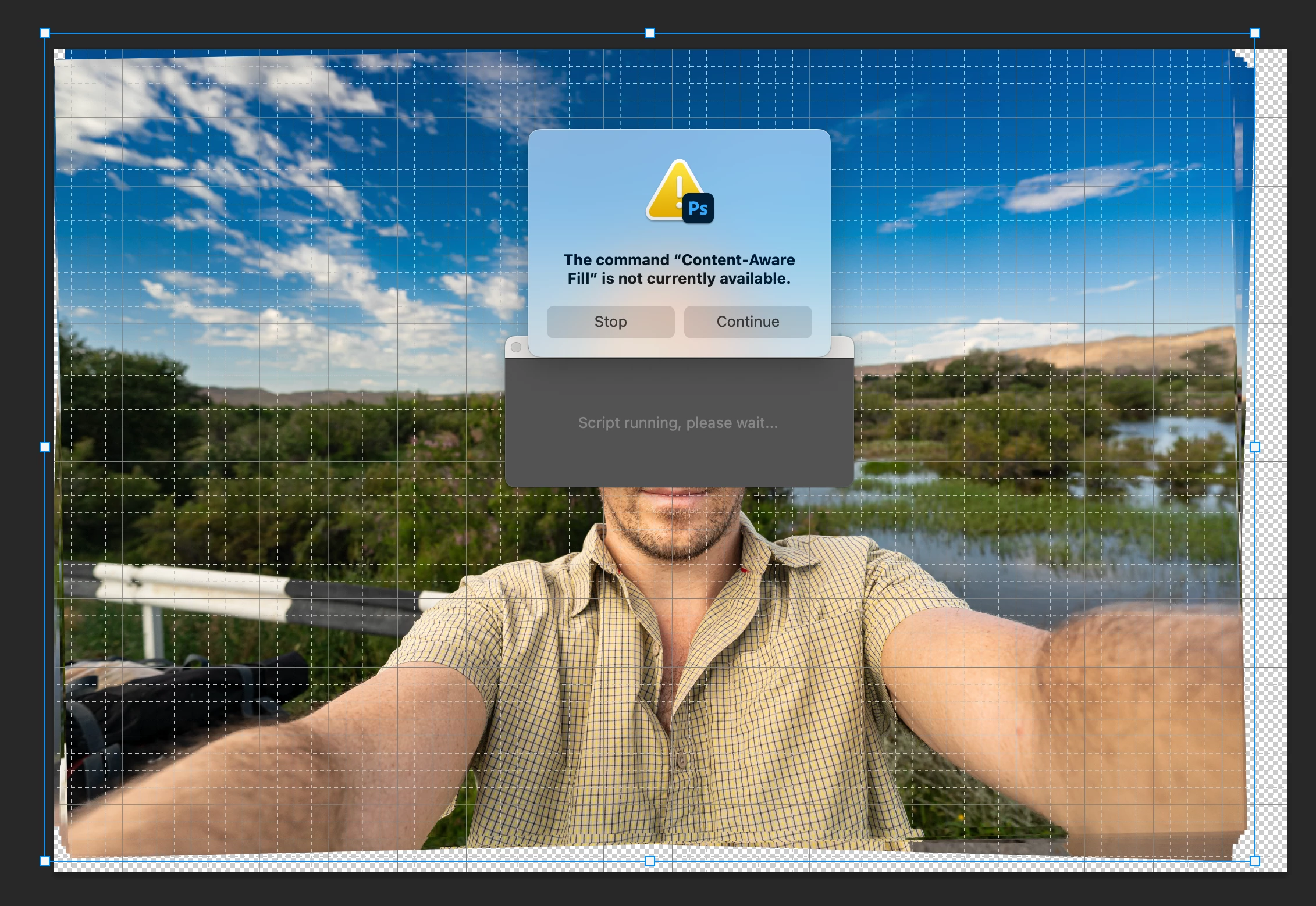This screenshot has height=906, width=1316.
Task: Click the gray close circle on script window
Action: click(x=516, y=347)
